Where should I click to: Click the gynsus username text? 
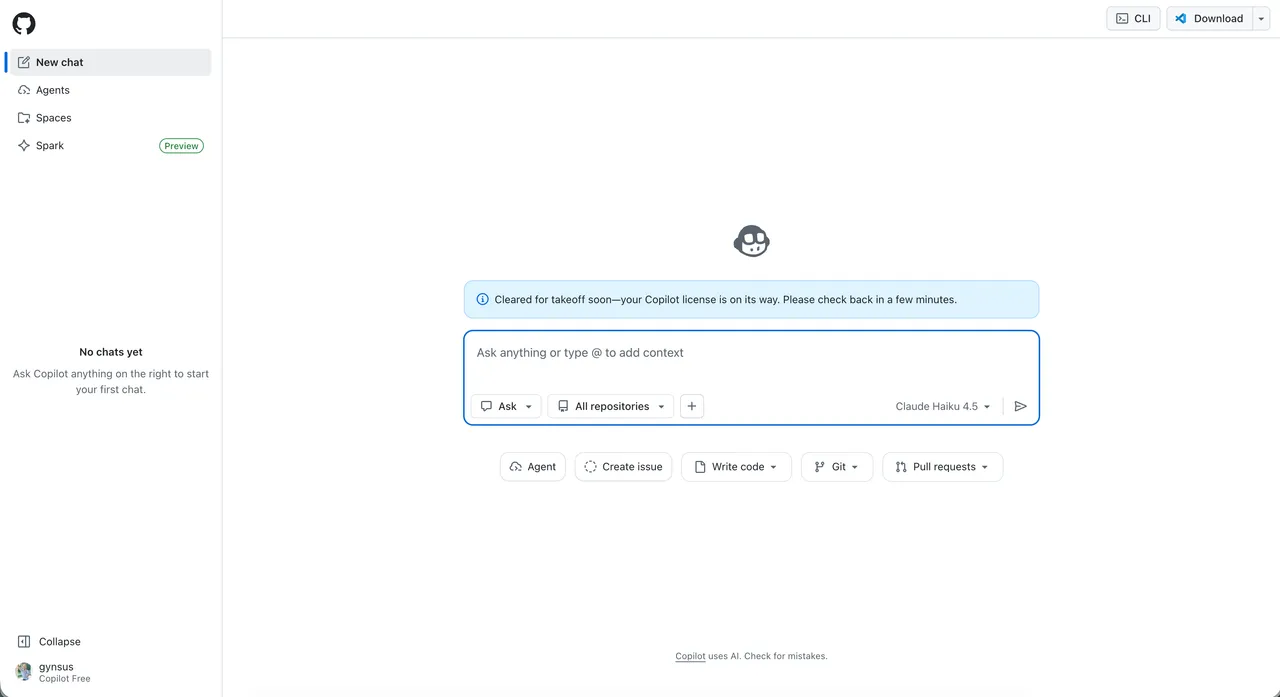click(56, 667)
